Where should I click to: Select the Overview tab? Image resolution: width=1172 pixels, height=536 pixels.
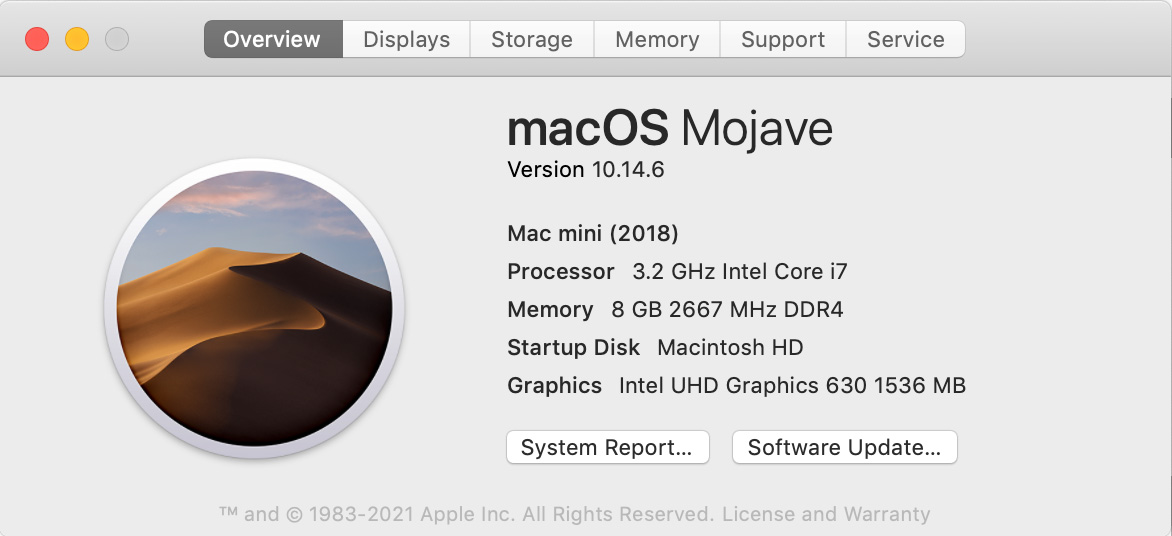tap(274, 39)
